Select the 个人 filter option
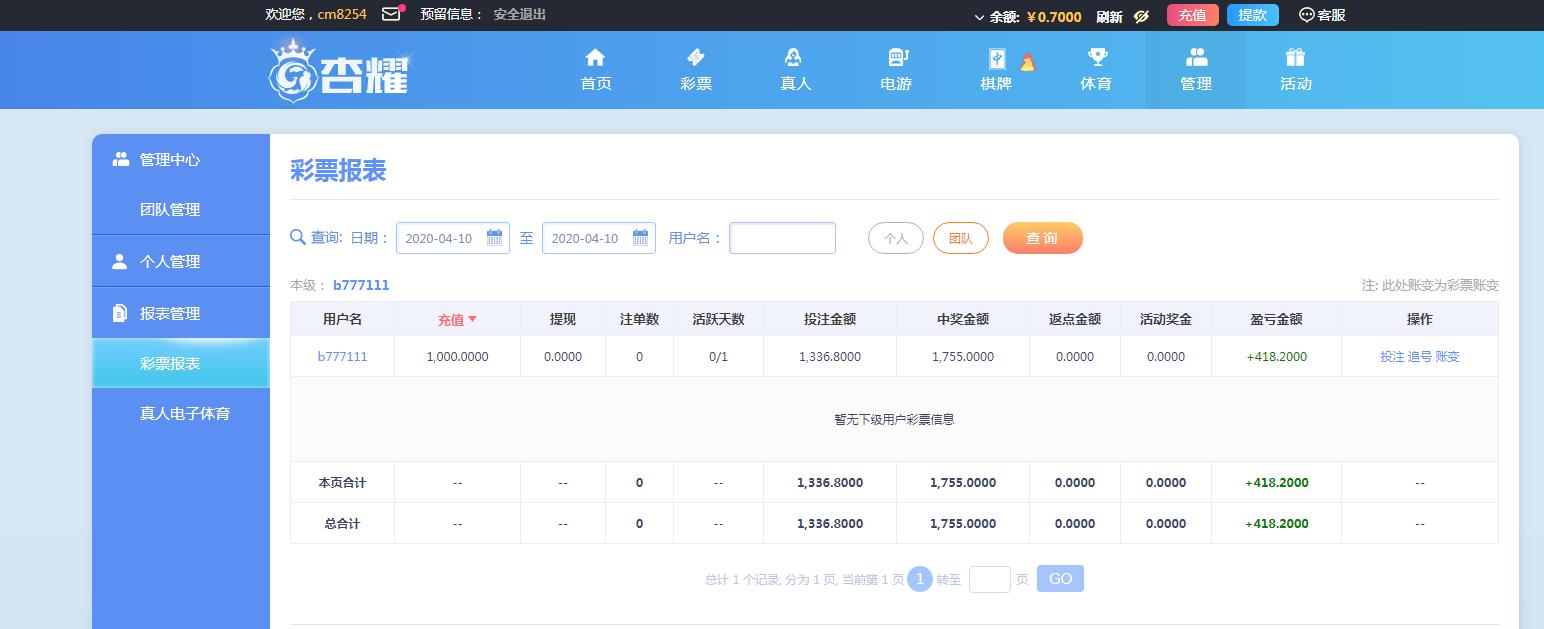 [x=895, y=238]
